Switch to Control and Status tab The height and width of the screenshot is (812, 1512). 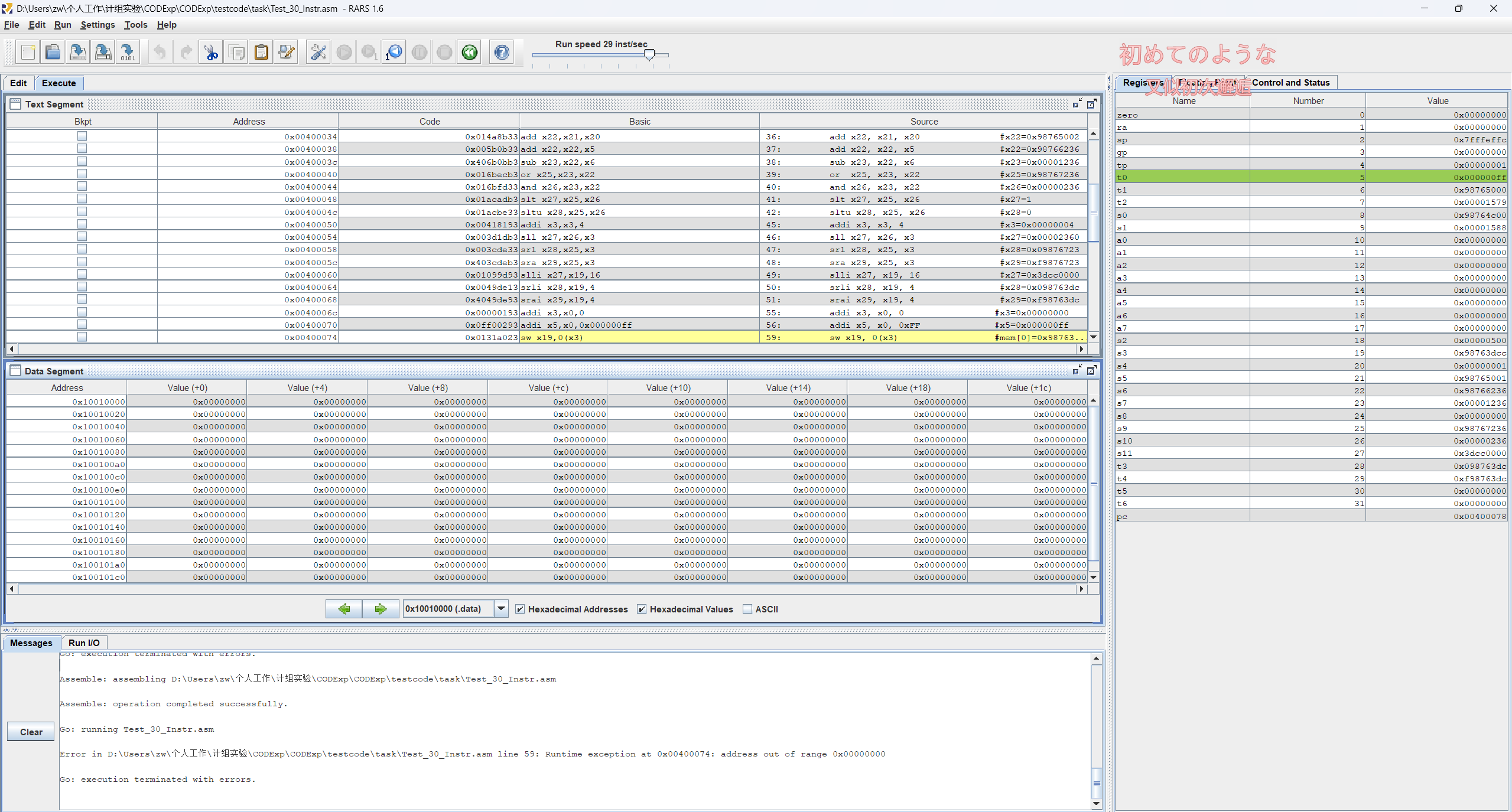coord(1290,83)
